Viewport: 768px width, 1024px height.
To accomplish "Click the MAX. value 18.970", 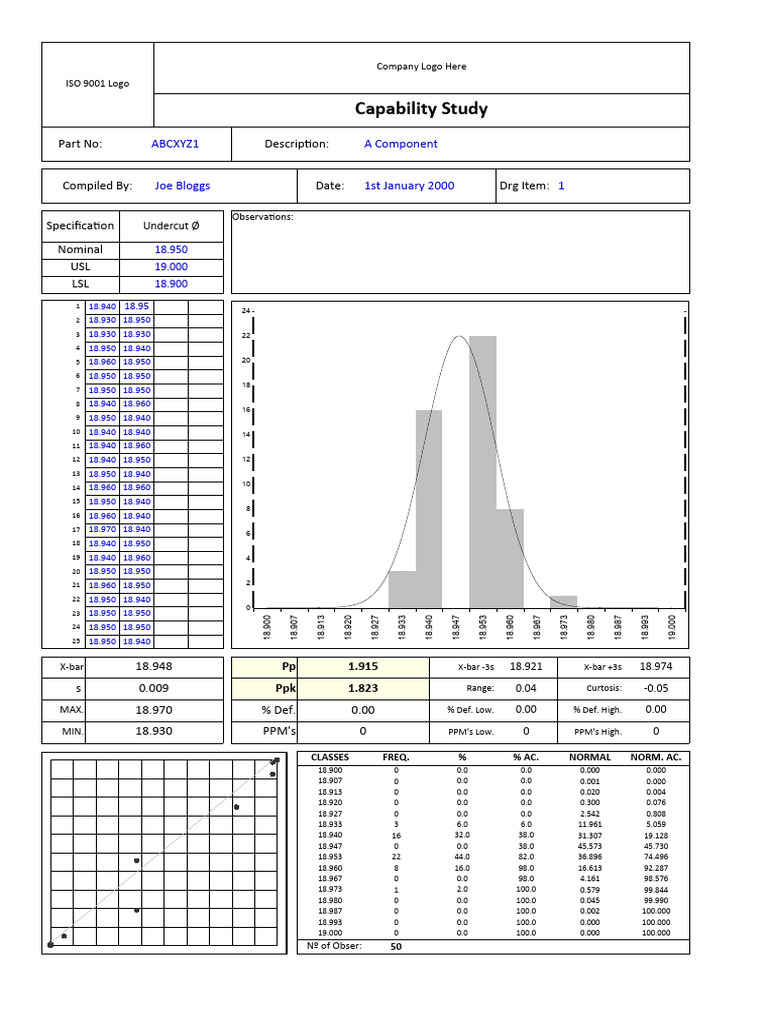I will 154,710.
